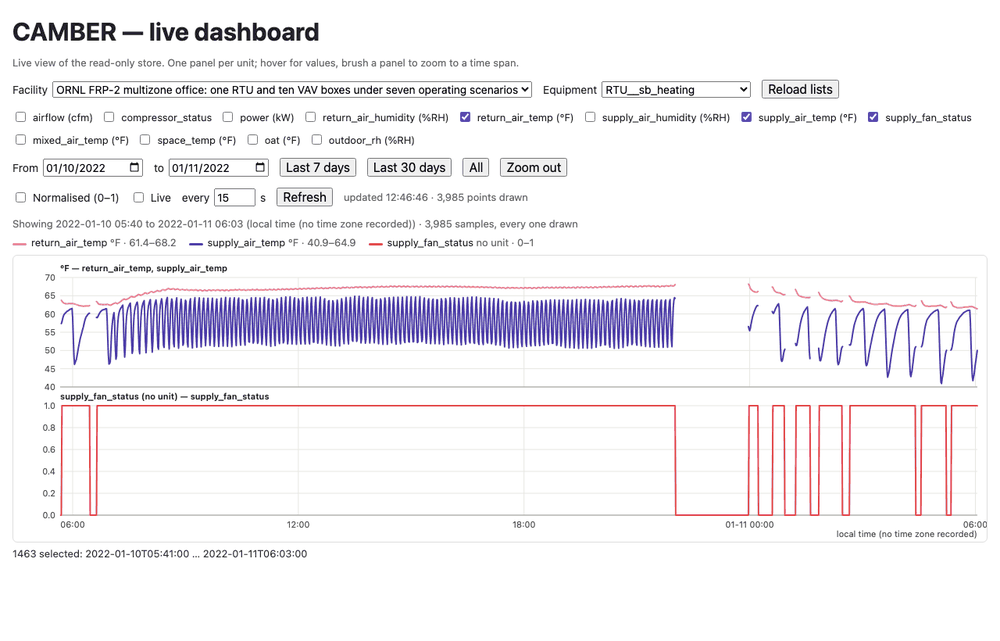Click the 'Showing 2022-01-10 05:40' summary line
Screen dimensions: 1000x641
click(x=295, y=224)
